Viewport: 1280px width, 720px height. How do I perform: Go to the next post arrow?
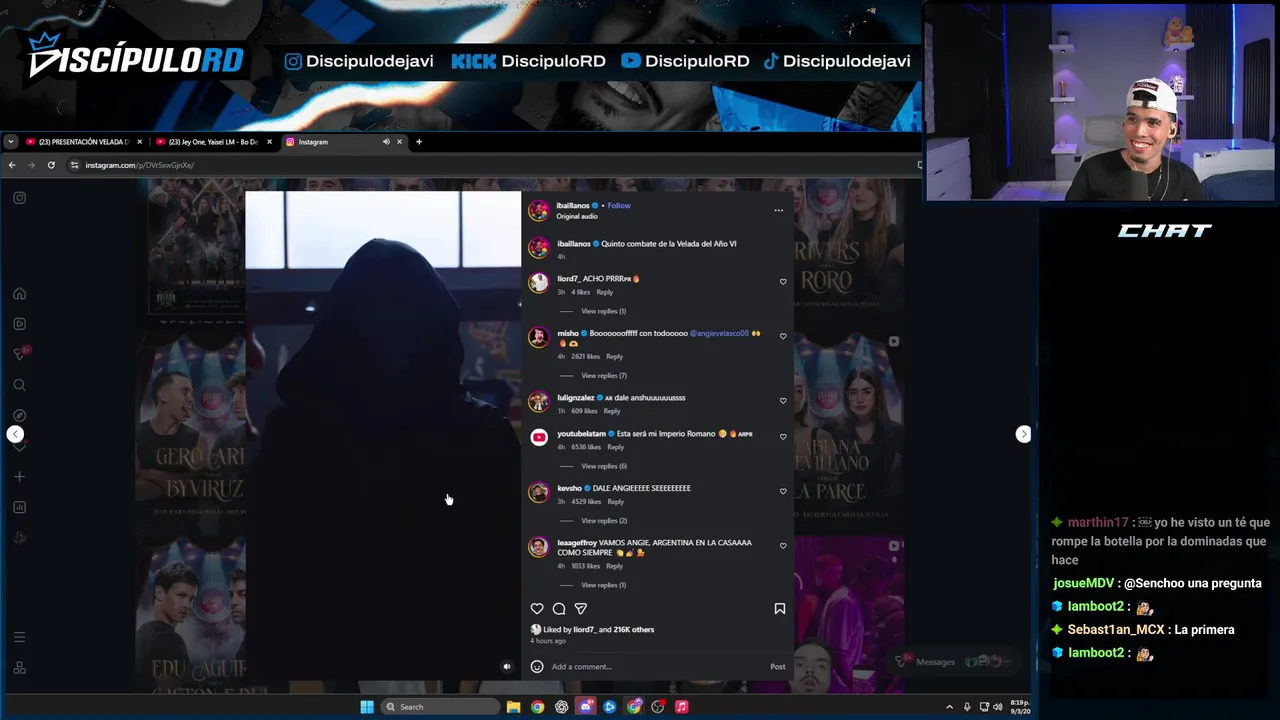tap(1023, 434)
